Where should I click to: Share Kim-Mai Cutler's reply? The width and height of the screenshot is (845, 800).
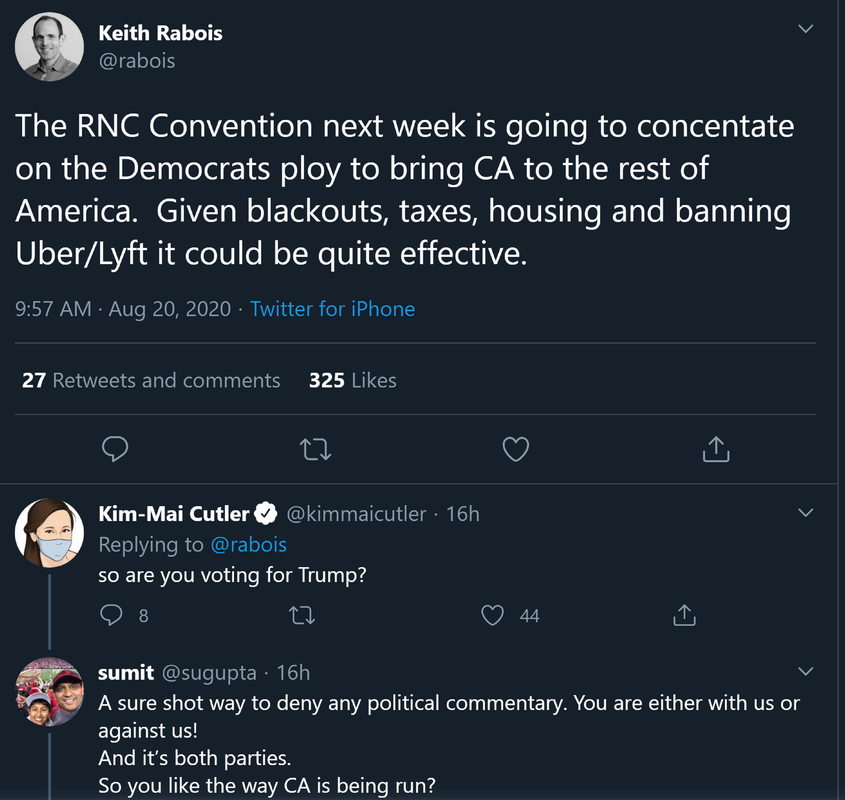[x=684, y=615]
